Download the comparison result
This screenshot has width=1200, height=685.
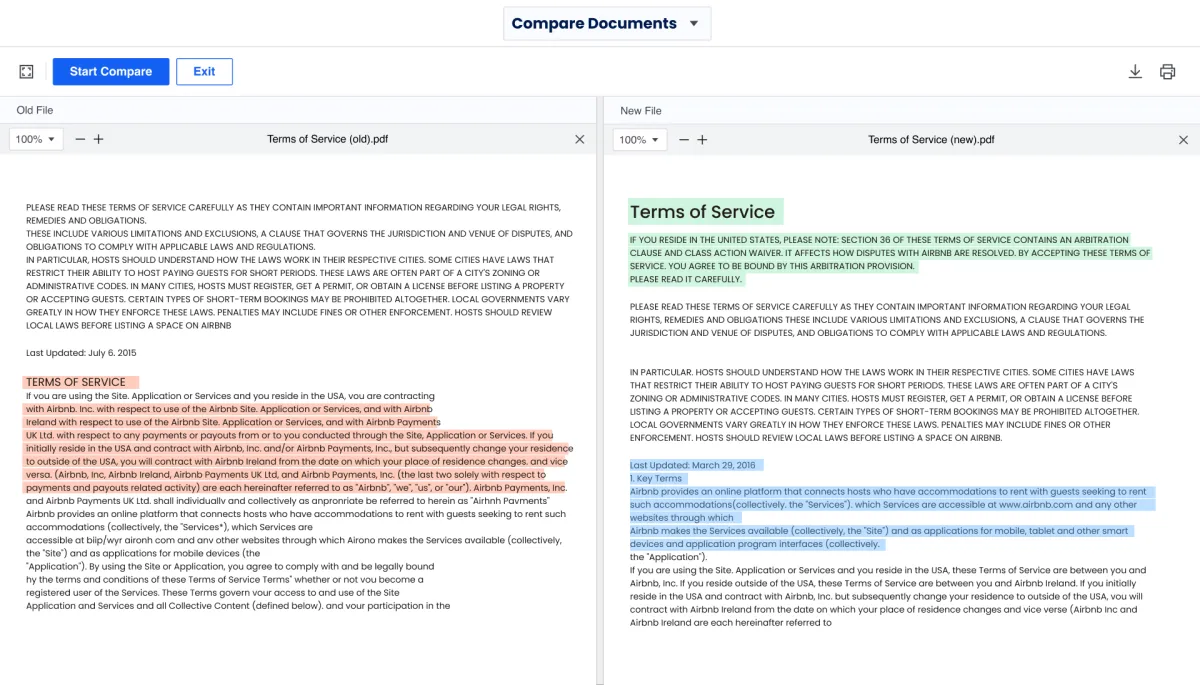pos(1135,72)
